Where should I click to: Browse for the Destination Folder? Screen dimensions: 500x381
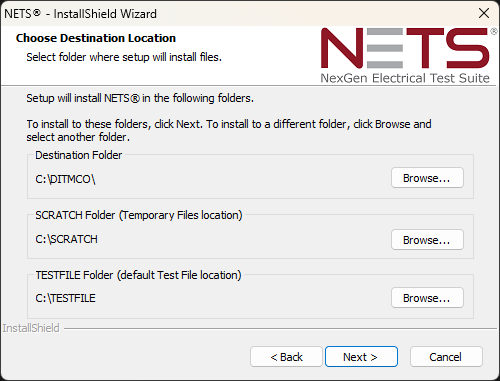pyautogui.click(x=427, y=178)
